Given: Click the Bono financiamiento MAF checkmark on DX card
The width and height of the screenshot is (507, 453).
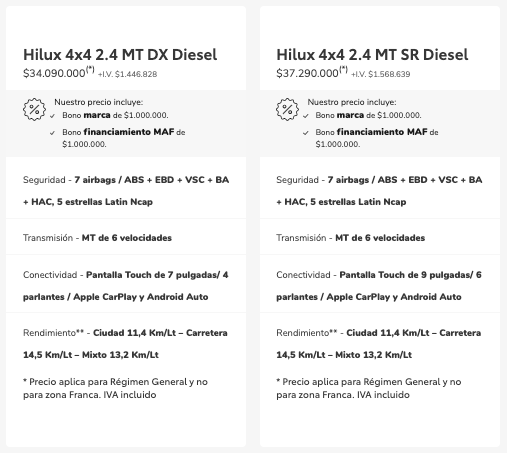Looking at the screenshot, I should point(52,133).
